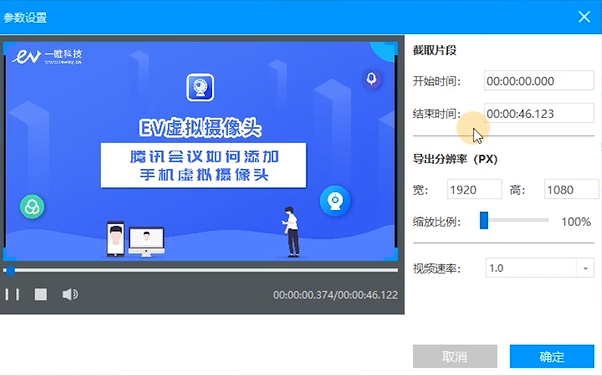This screenshot has height=376, width=602.
Task: Open the 视频速率 dropdown arrow
Action: 585,268
